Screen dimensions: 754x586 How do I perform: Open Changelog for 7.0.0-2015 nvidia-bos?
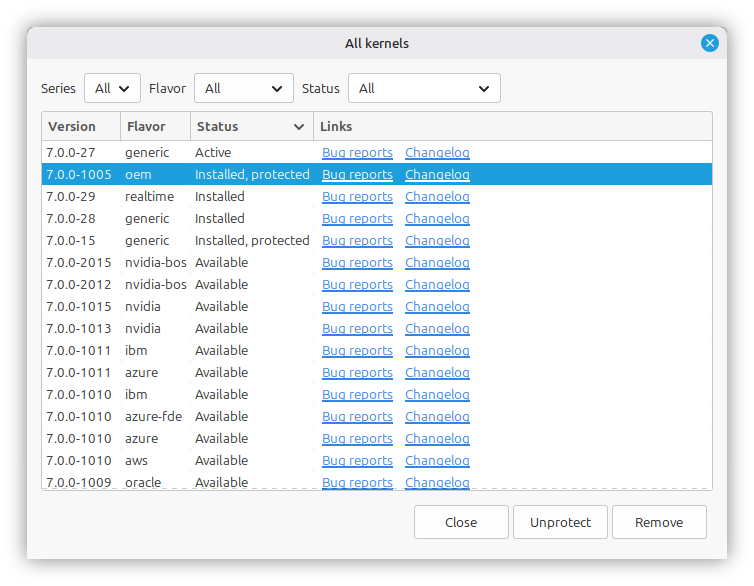(x=437, y=262)
